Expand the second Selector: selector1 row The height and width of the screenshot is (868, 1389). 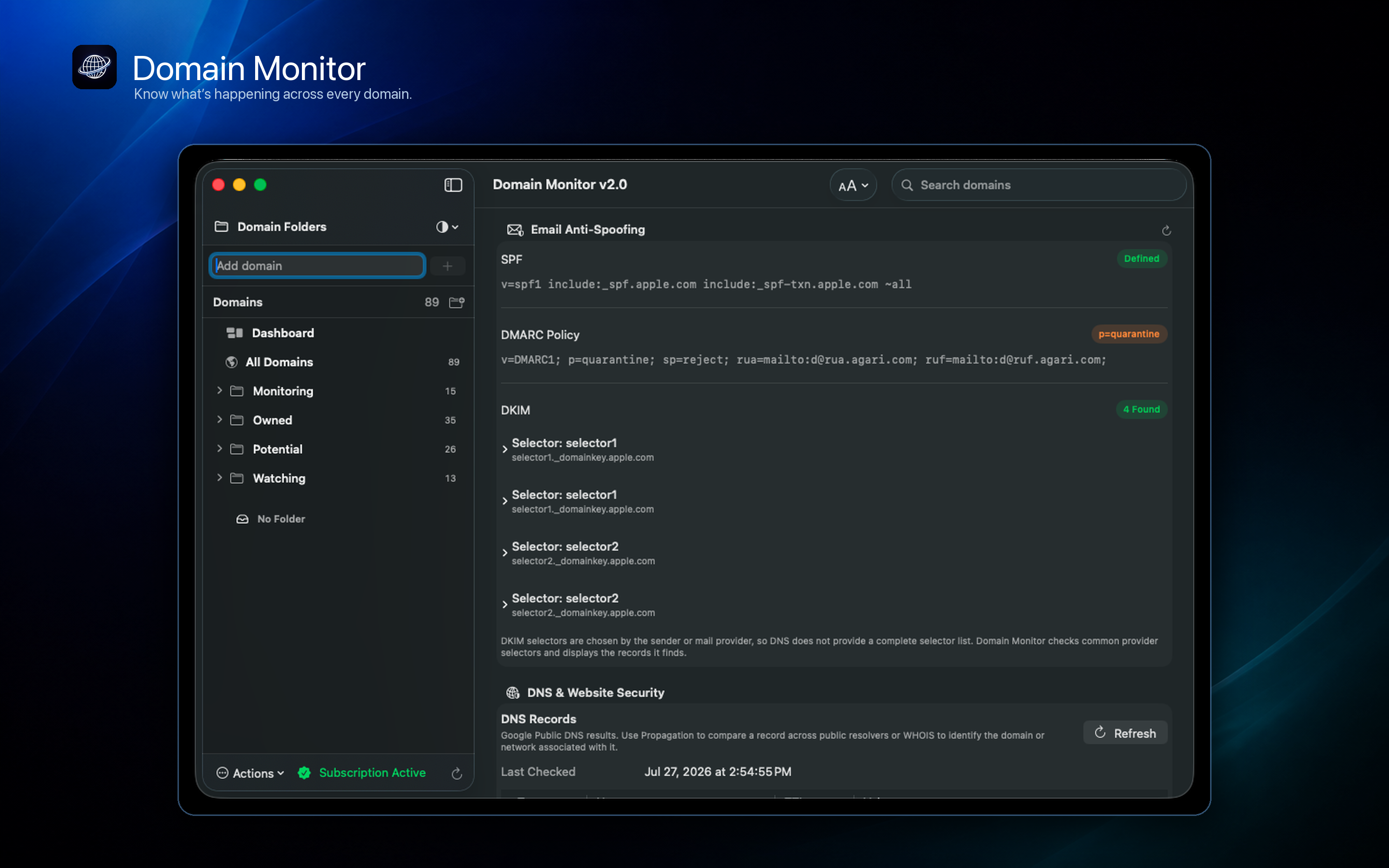pyautogui.click(x=505, y=501)
